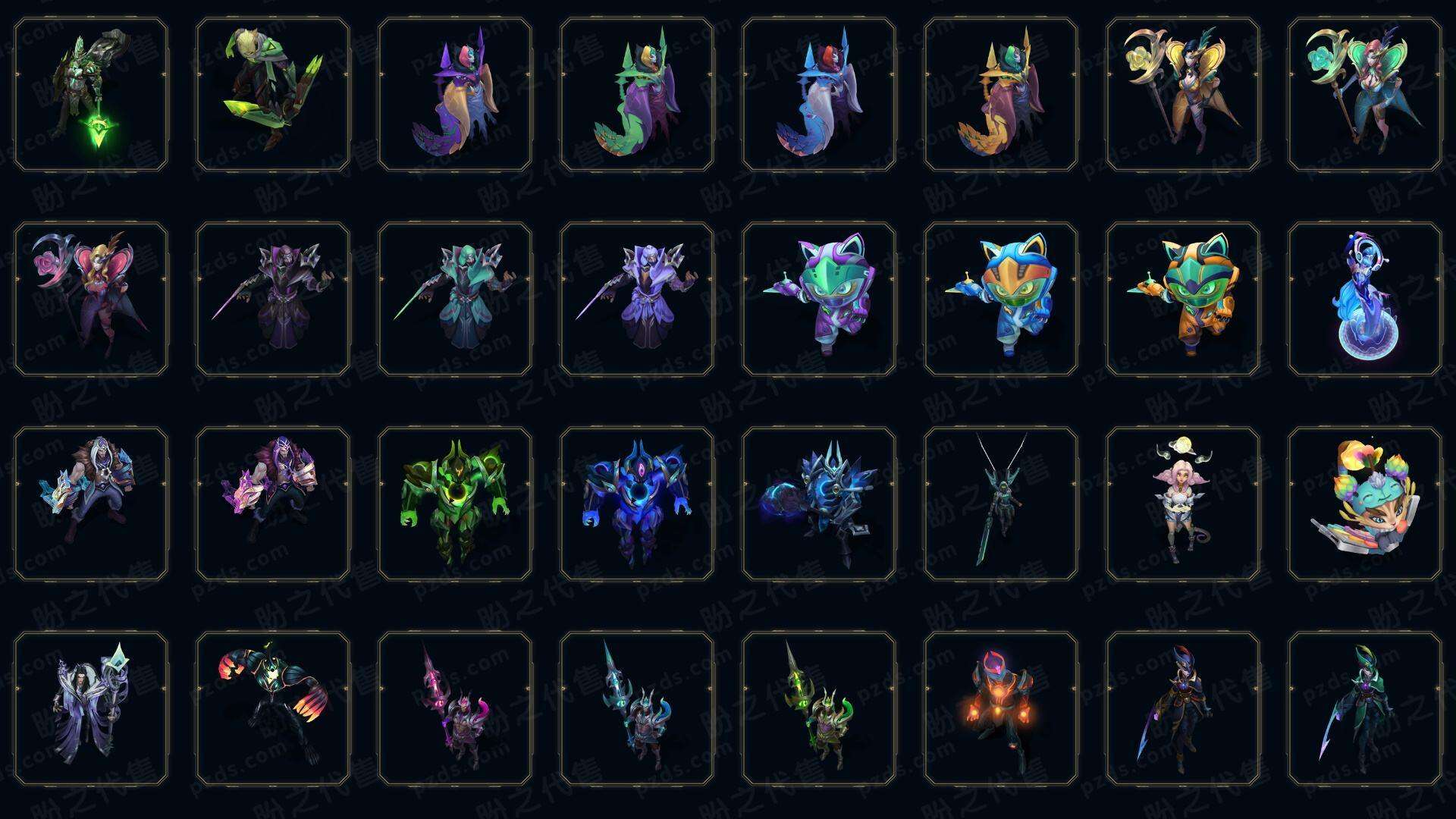
Task: Select the golden butterfly-winged woman with staff
Action: coord(1183,95)
